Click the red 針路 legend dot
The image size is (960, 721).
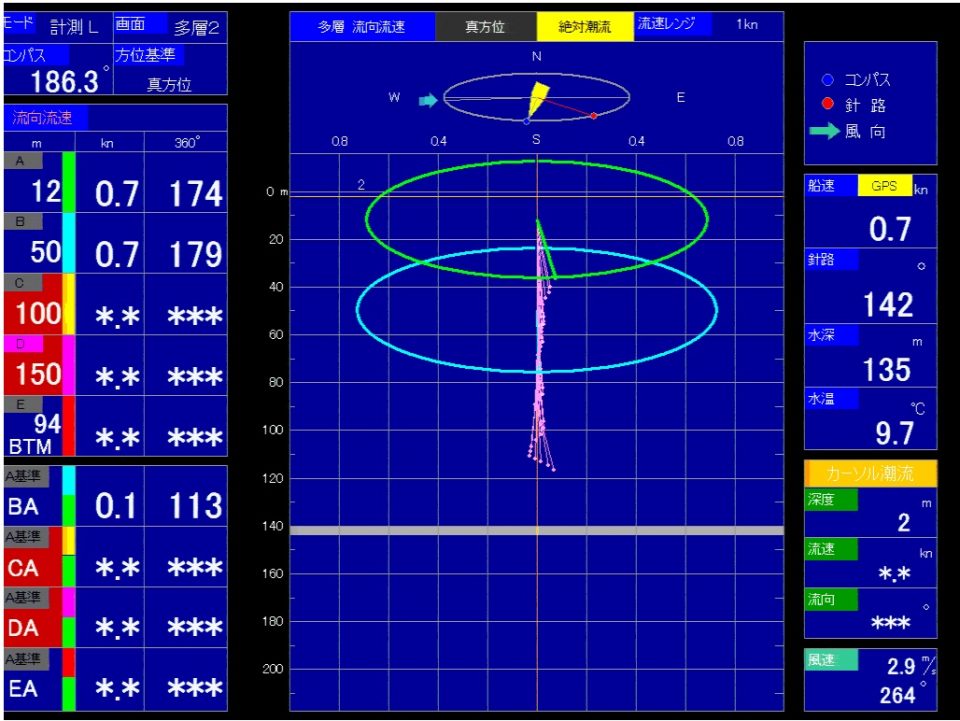[x=826, y=105]
